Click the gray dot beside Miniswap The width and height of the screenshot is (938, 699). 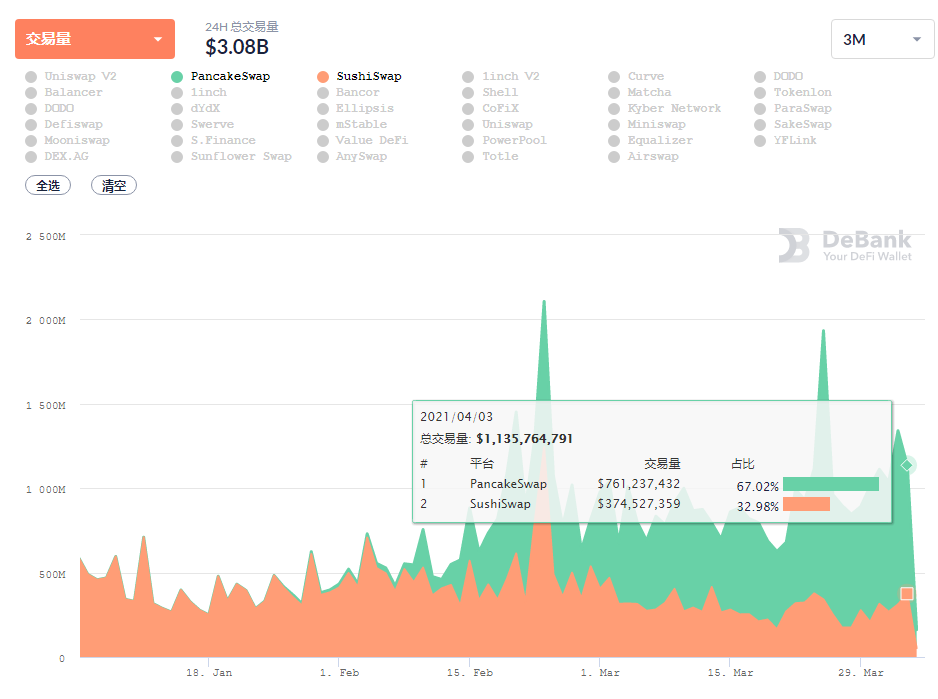coord(614,124)
